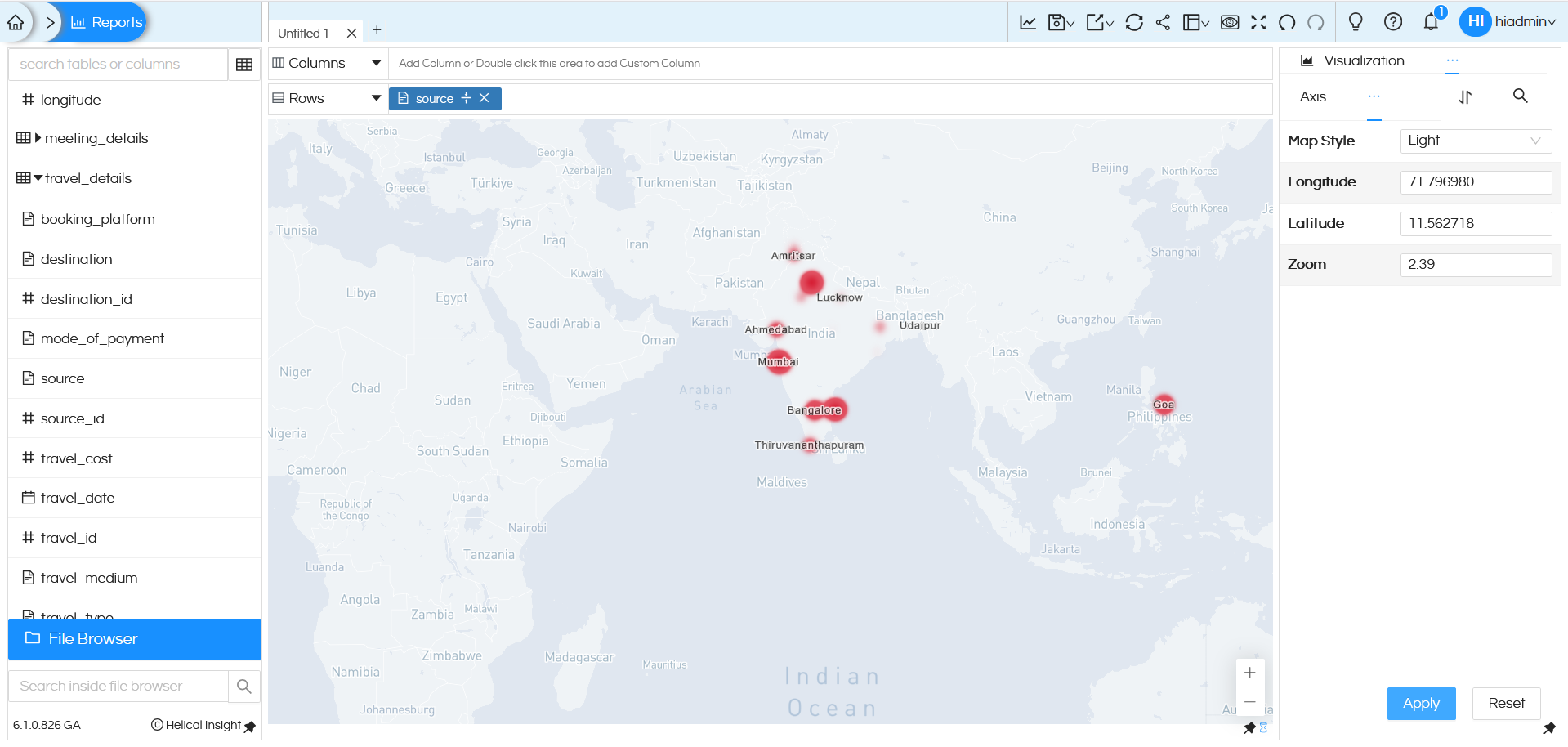Toggle report preview with the eye icon
This screenshot has height=747, width=1568.
coord(1229,23)
